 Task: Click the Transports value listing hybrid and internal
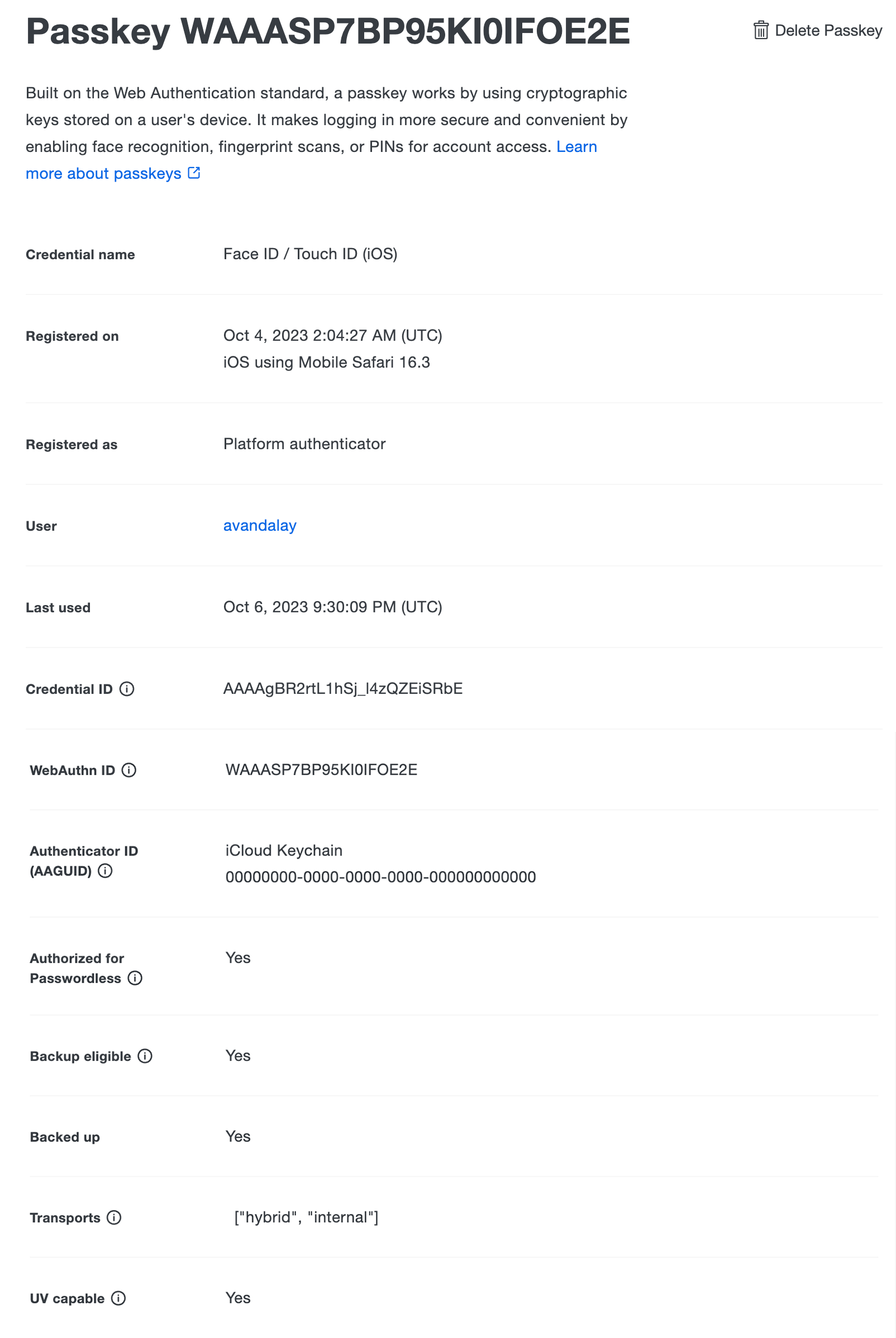(306, 1217)
